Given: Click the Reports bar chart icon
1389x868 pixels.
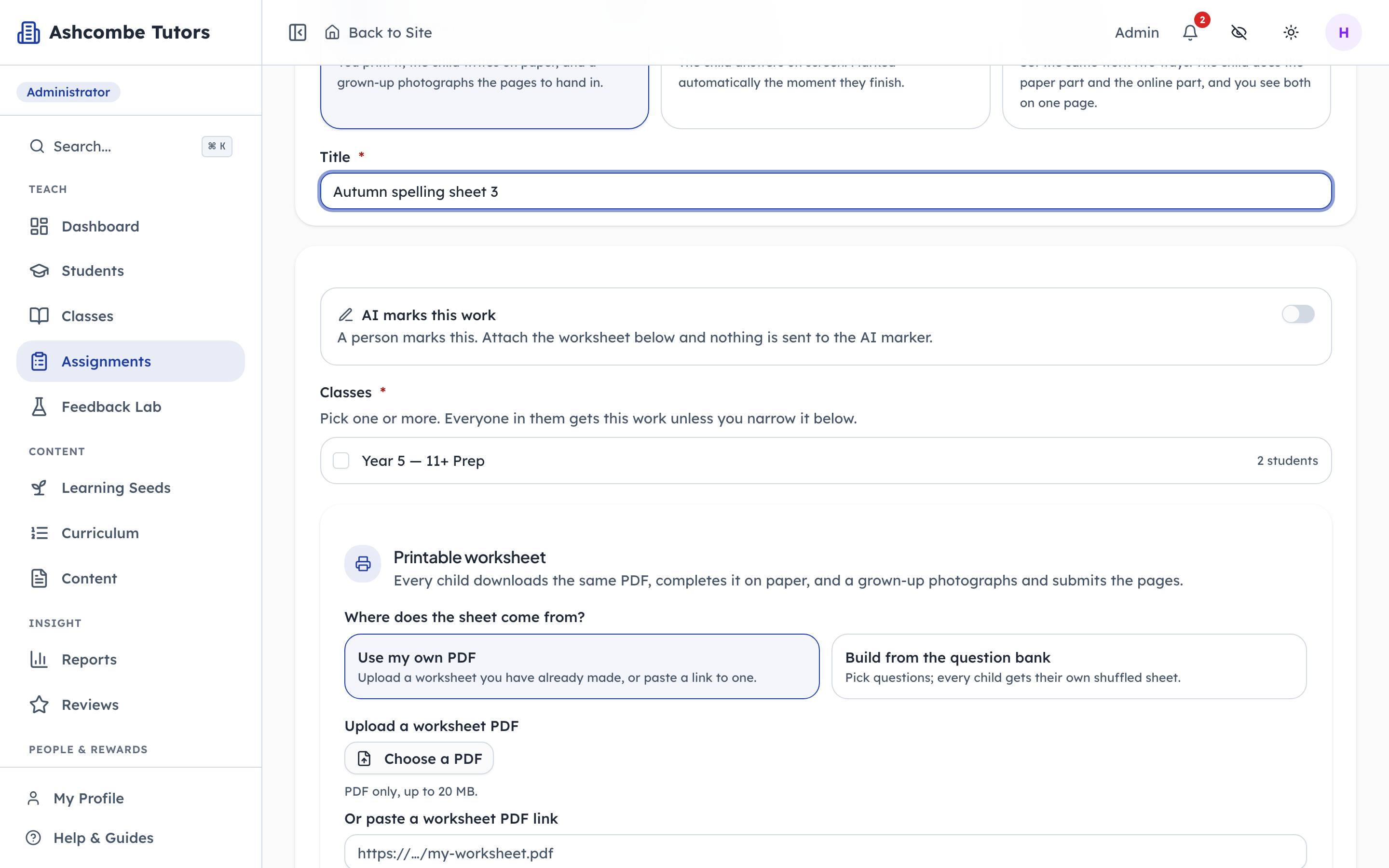Looking at the screenshot, I should [39, 659].
